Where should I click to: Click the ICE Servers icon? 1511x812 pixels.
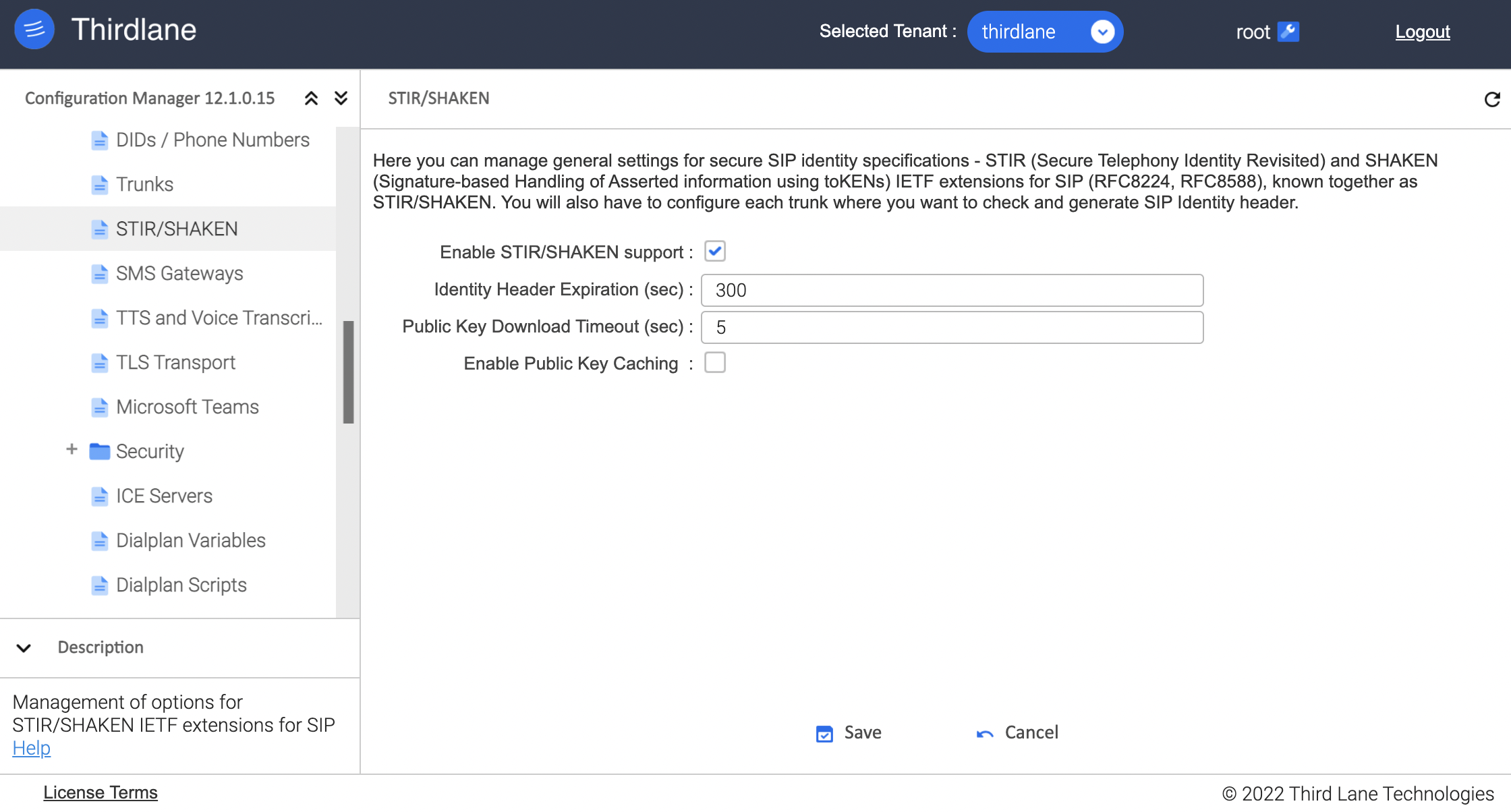point(99,496)
